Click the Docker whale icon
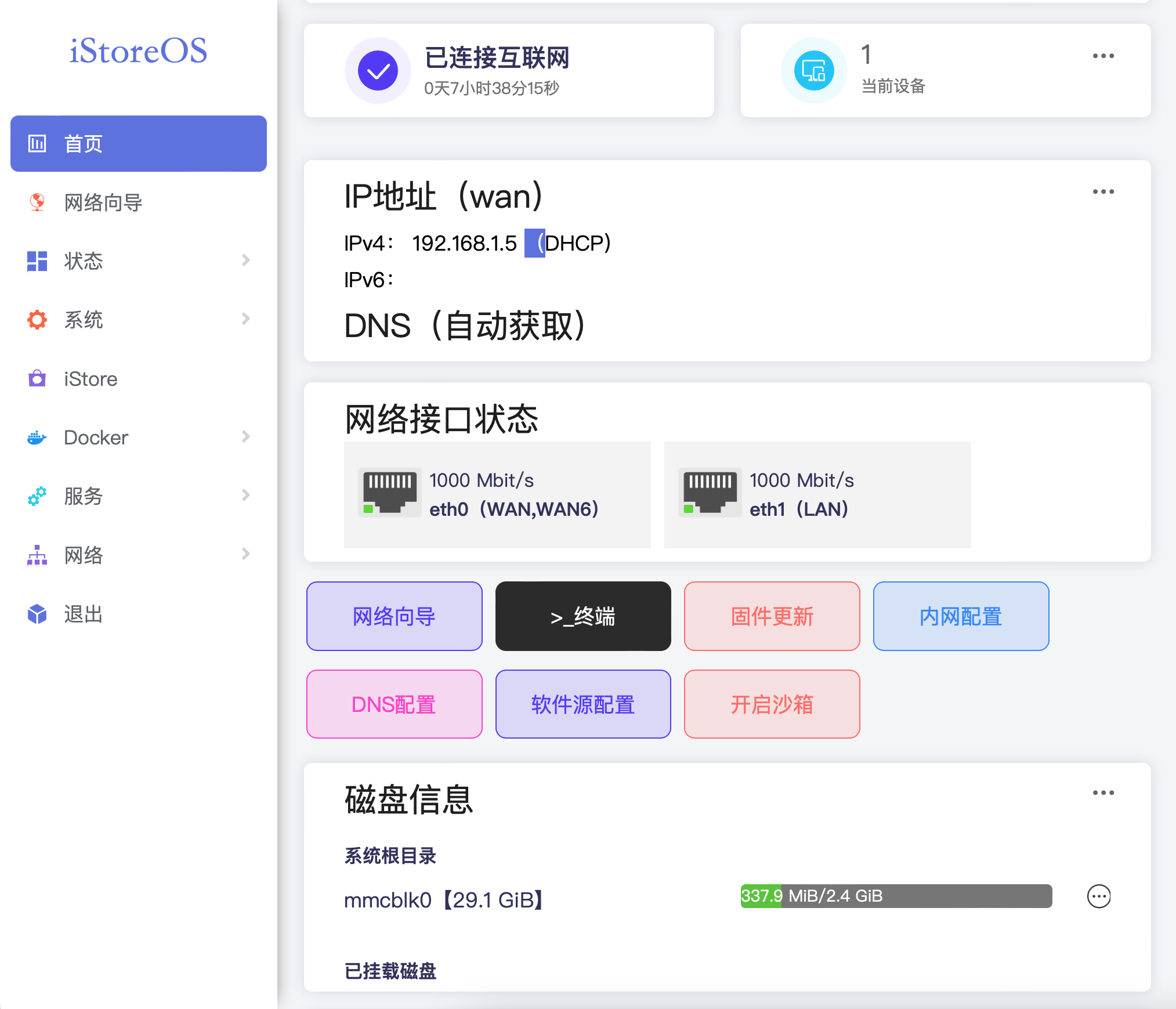 (x=37, y=437)
